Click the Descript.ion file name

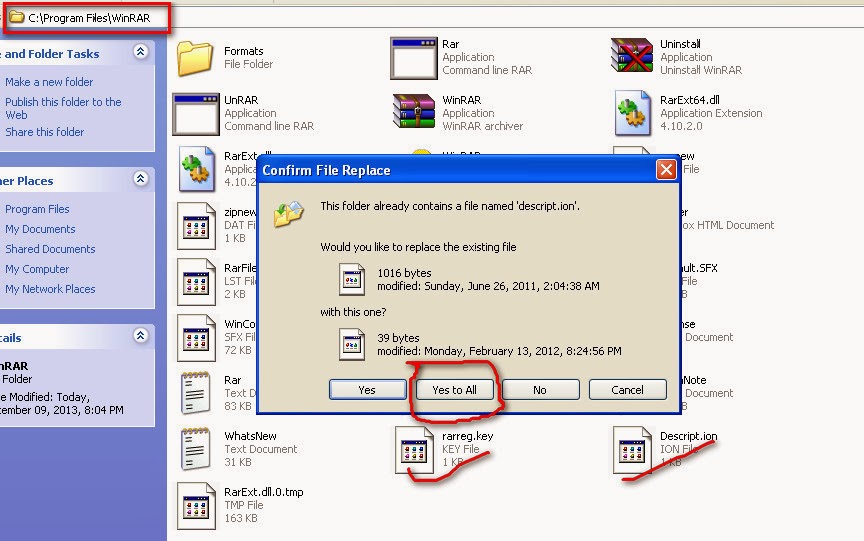click(x=688, y=436)
